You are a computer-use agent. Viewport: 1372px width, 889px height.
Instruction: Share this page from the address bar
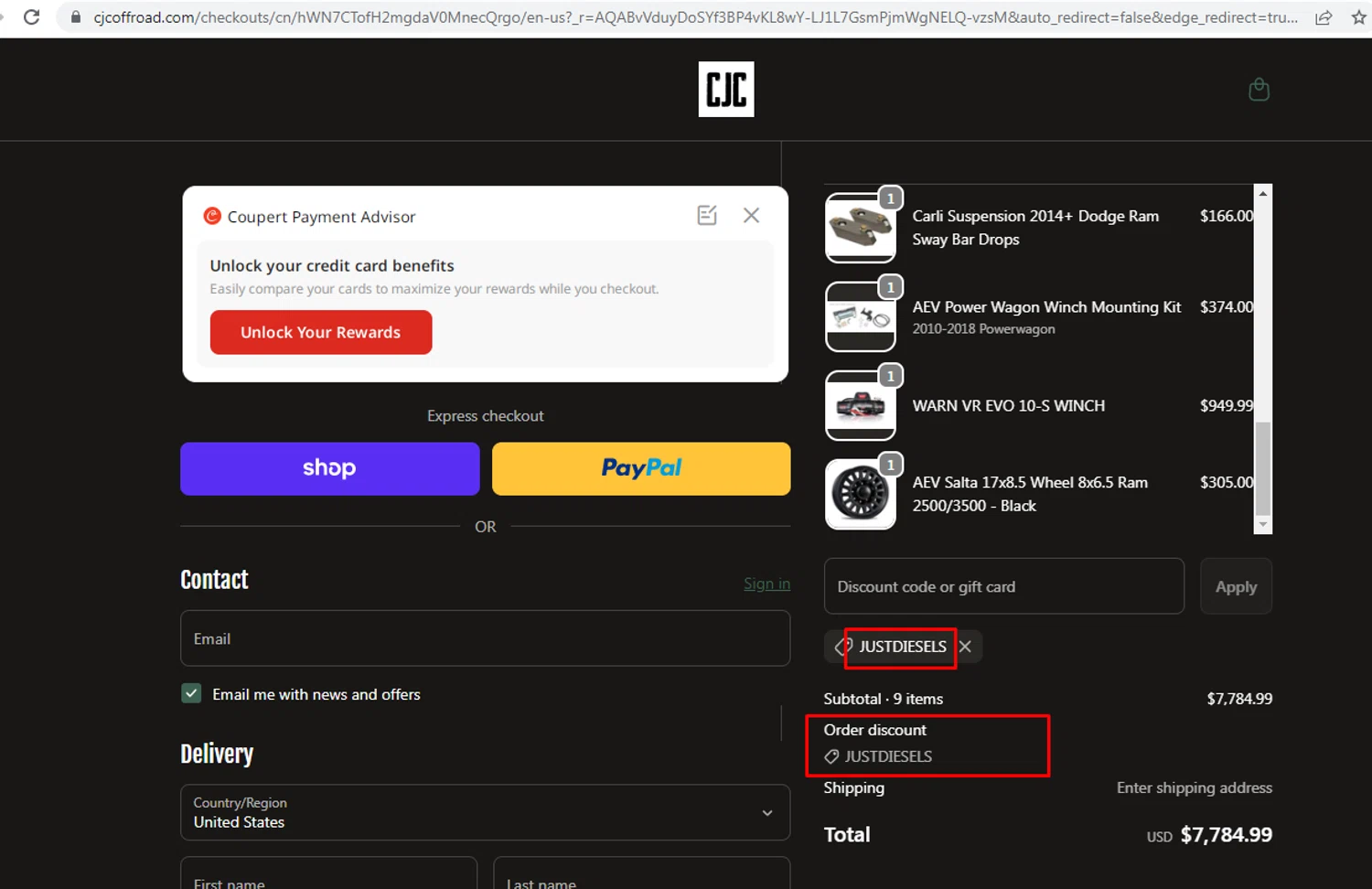pyautogui.click(x=1324, y=17)
